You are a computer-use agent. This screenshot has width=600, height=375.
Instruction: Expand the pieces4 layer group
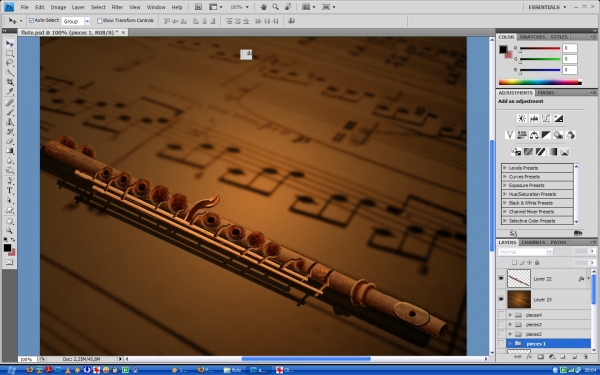[510, 315]
